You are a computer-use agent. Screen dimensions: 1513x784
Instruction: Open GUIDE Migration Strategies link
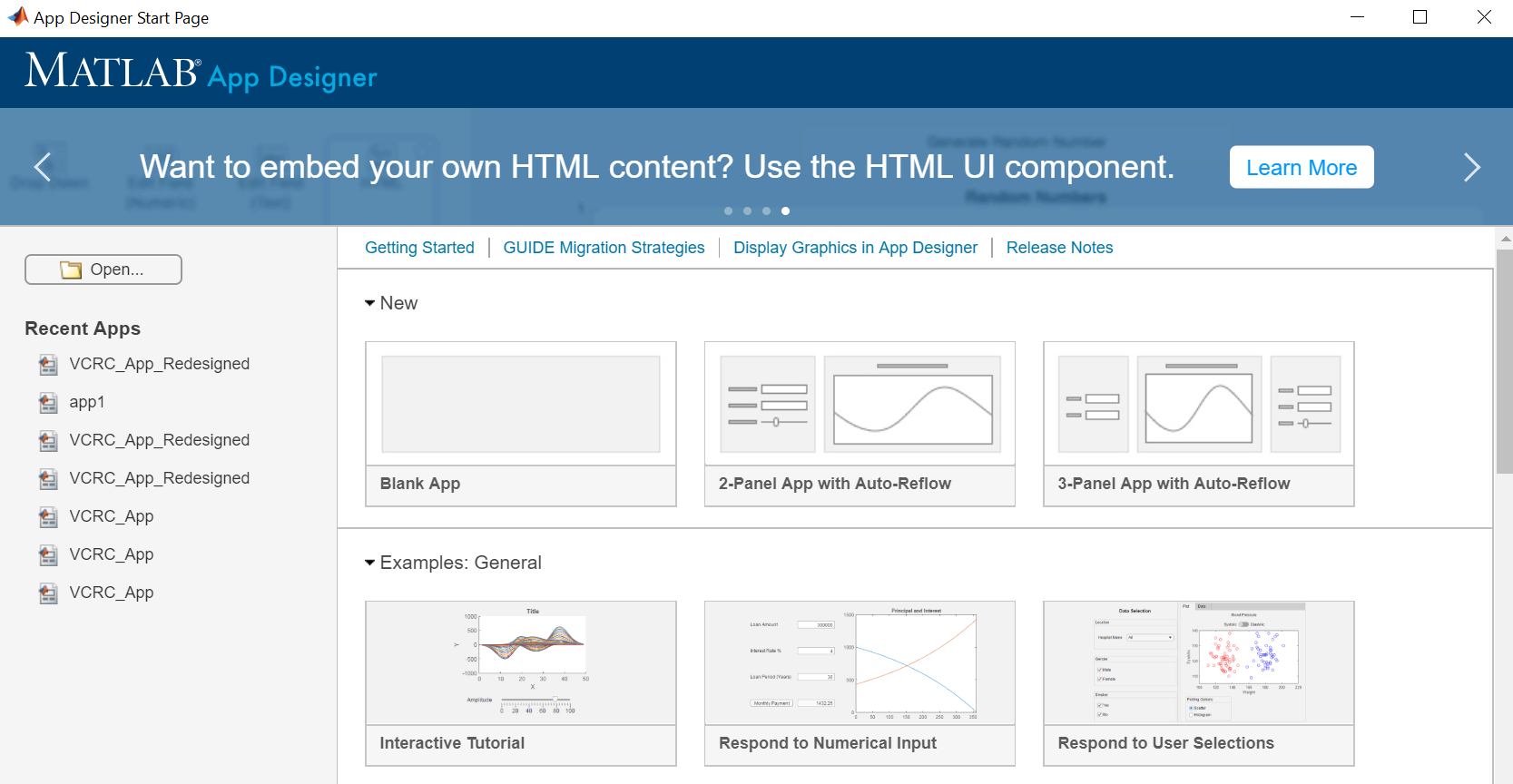(x=604, y=248)
